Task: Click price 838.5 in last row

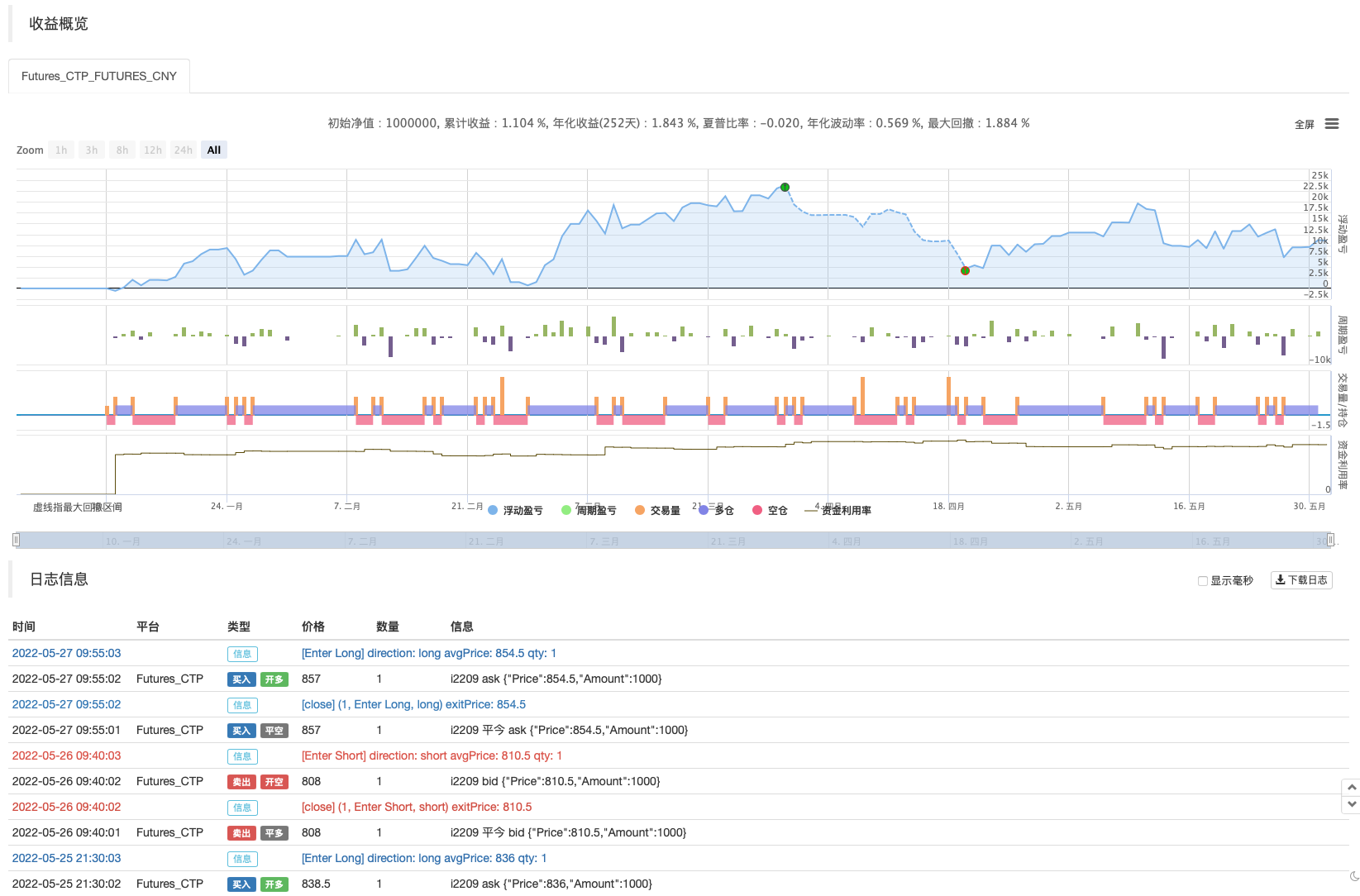Action: 316,884
